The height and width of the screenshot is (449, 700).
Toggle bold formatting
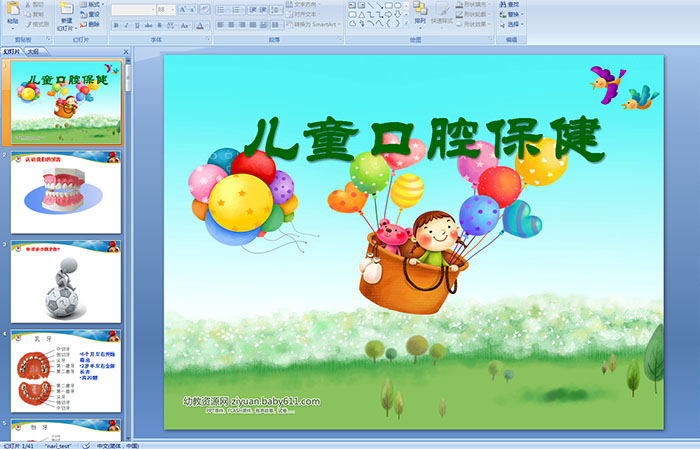click(x=116, y=25)
